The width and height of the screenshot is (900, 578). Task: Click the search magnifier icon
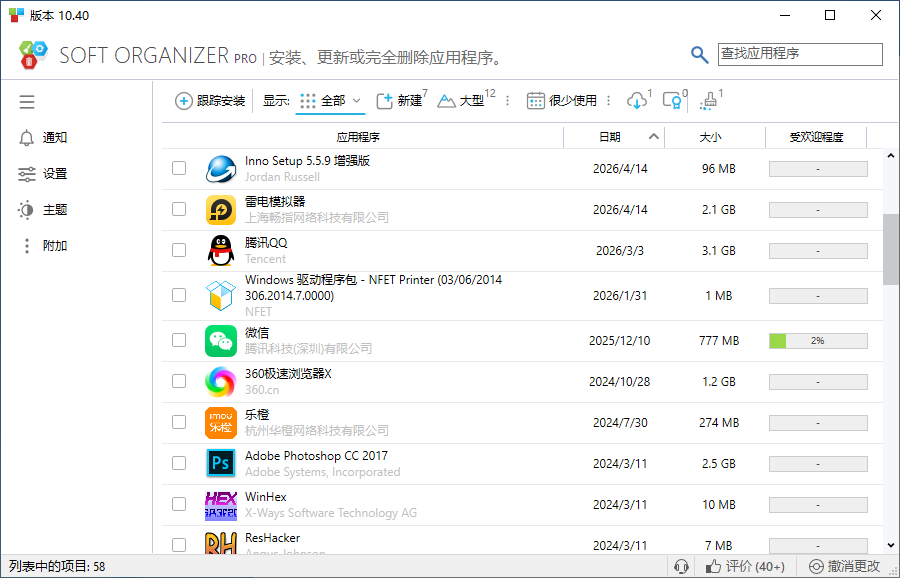(x=700, y=55)
